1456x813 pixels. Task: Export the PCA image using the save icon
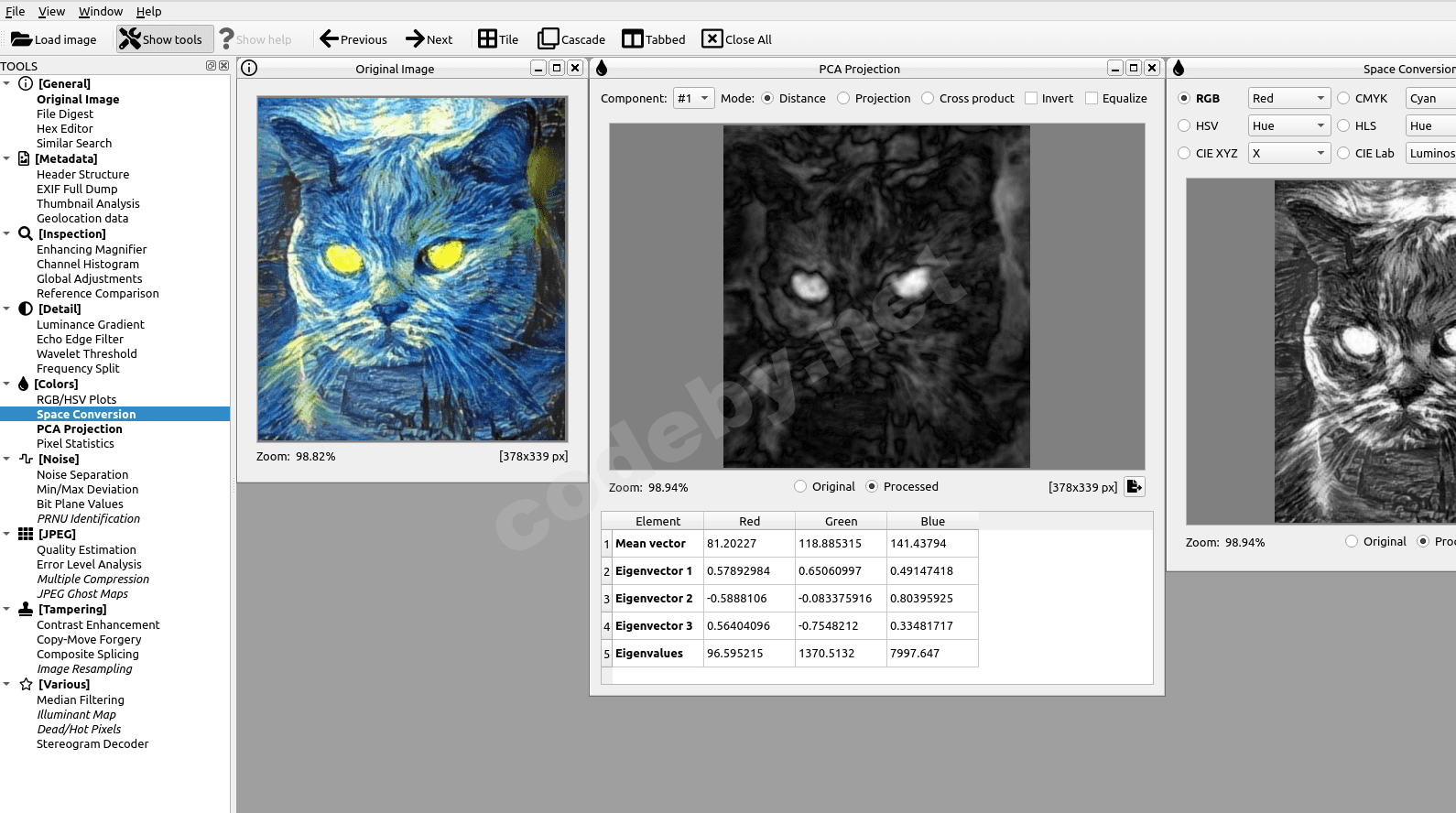1134,487
